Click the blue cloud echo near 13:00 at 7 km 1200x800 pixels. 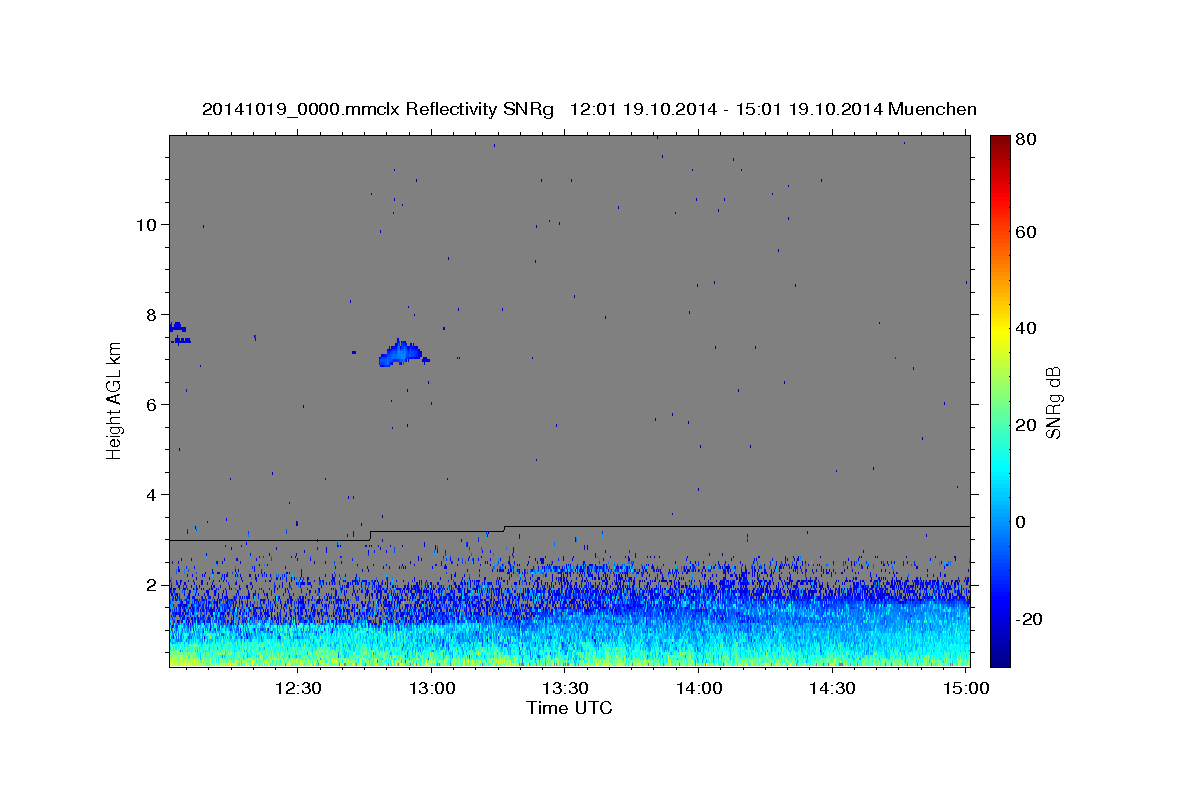pyautogui.click(x=402, y=354)
